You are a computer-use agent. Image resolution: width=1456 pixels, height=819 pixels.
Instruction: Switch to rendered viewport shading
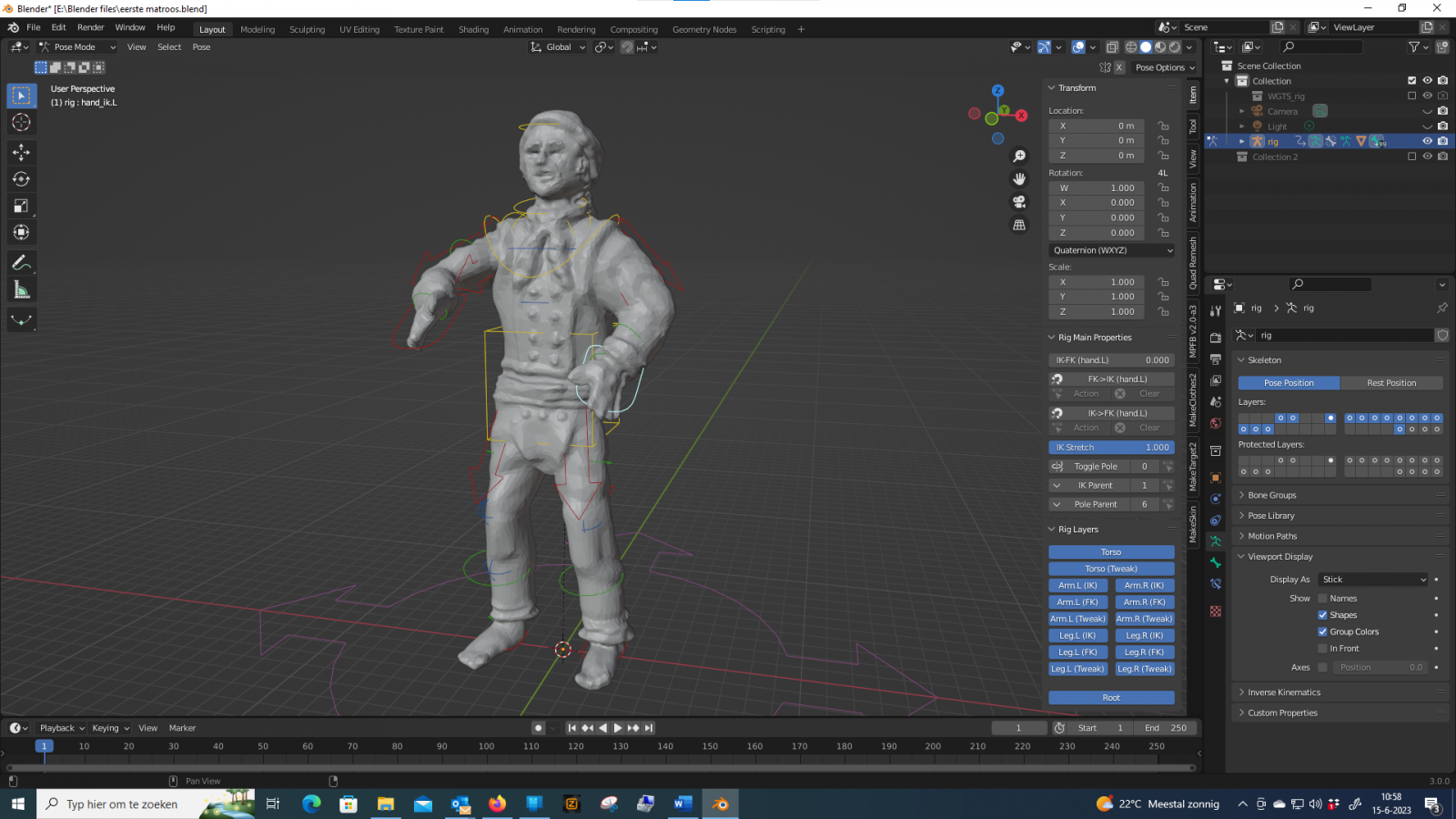1175,47
